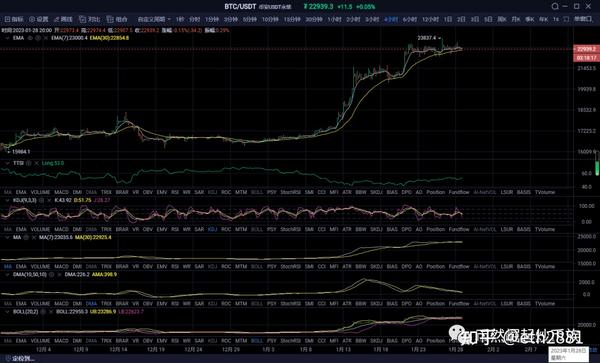The height and width of the screenshot is (363, 600).
Task: Remove the KDJ indicator with its X icon
Action: tap(49, 200)
